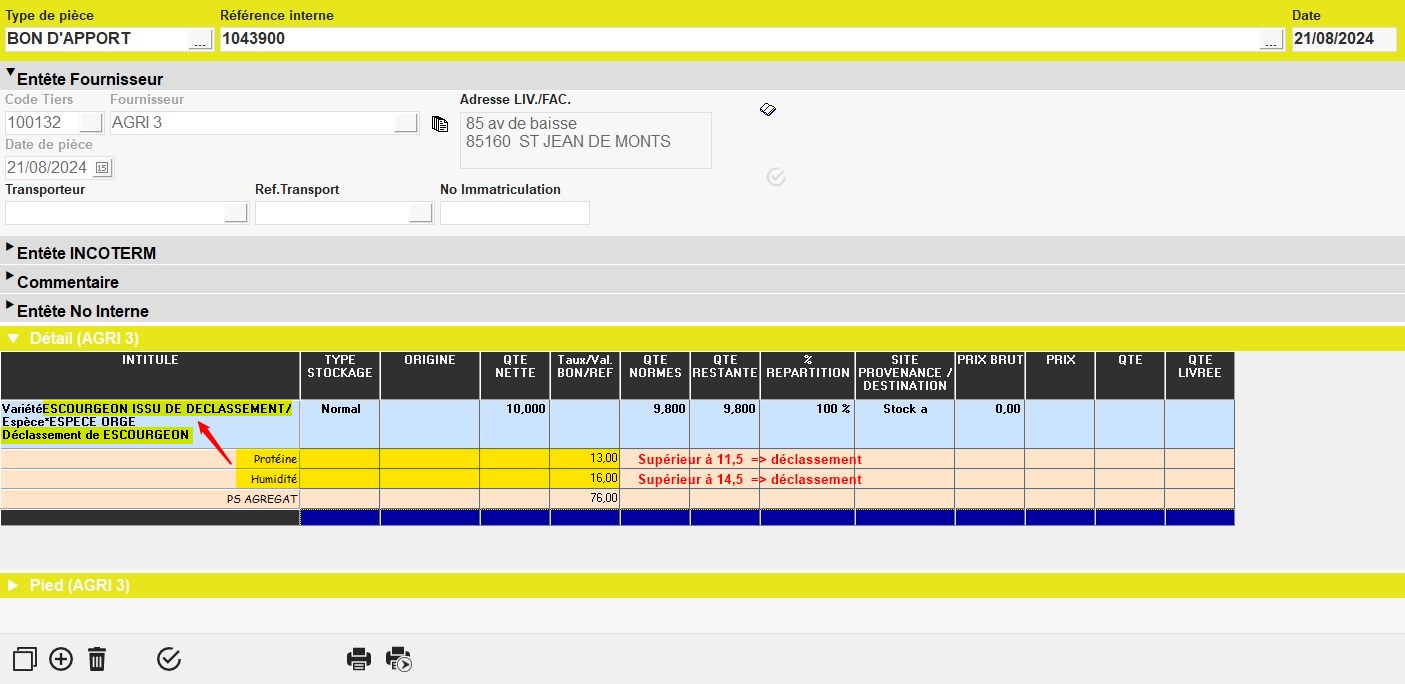The width and height of the screenshot is (1405, 684).
Task: Click the trash delete icon
Action: 97,659
